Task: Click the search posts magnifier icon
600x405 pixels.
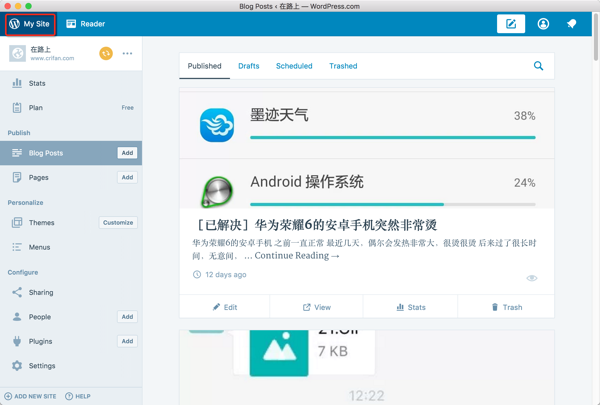Action: [x=538, y=66]
